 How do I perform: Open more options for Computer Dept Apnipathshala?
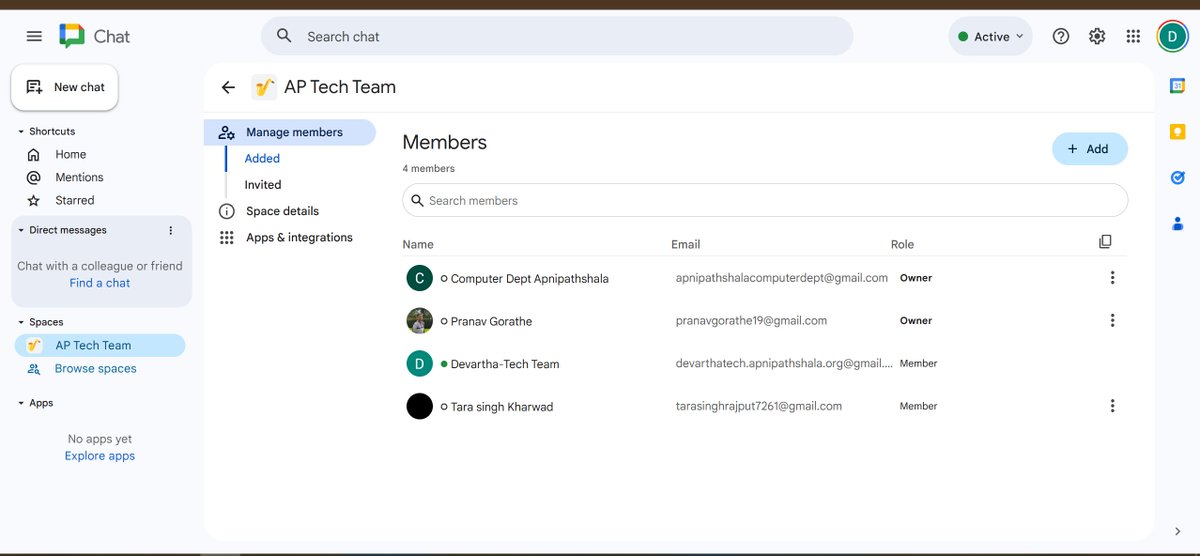(1112, 278)
